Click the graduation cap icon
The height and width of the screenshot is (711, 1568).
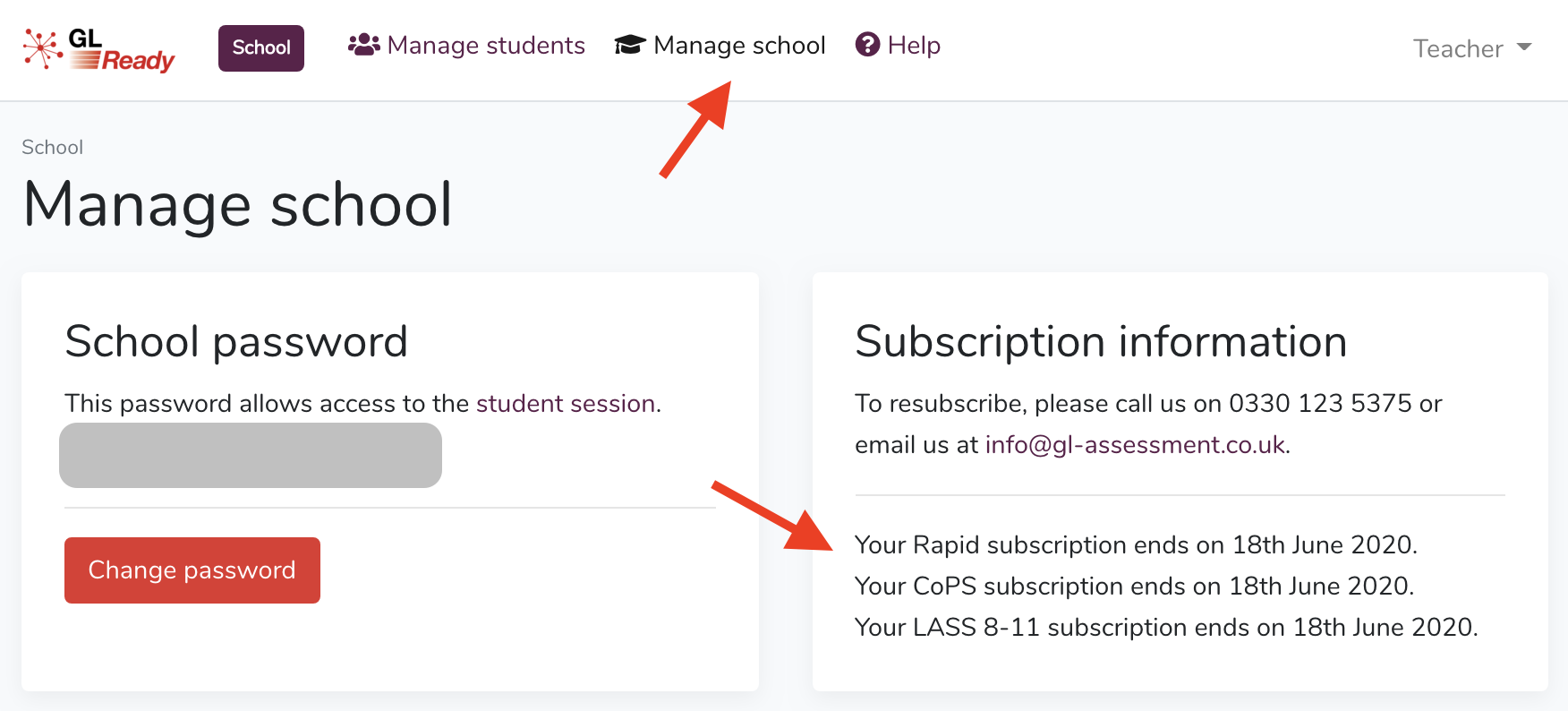coord(630,45)
